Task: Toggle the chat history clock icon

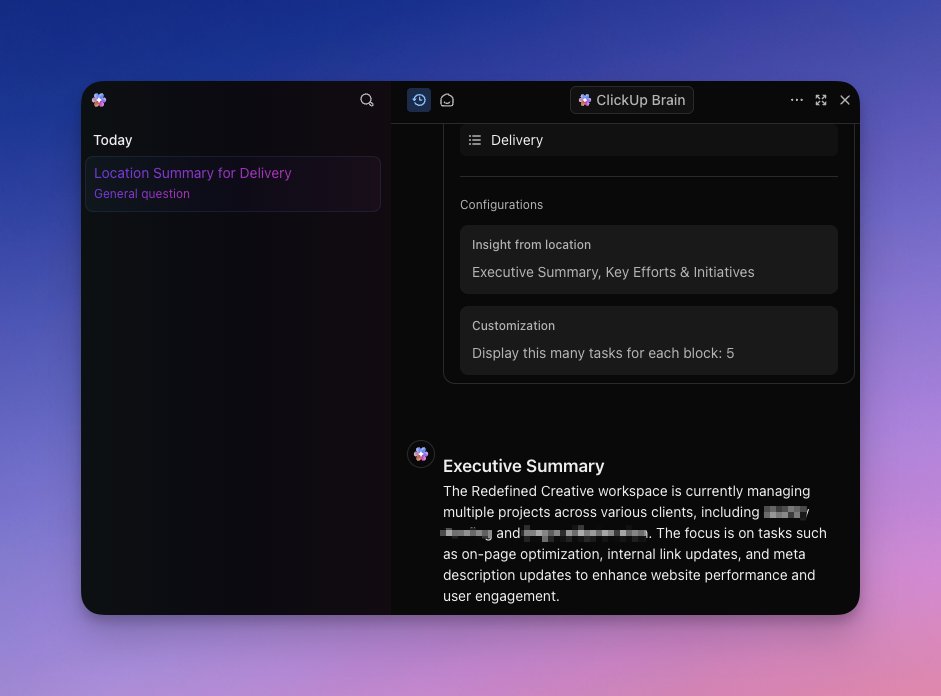Action: 419,100
